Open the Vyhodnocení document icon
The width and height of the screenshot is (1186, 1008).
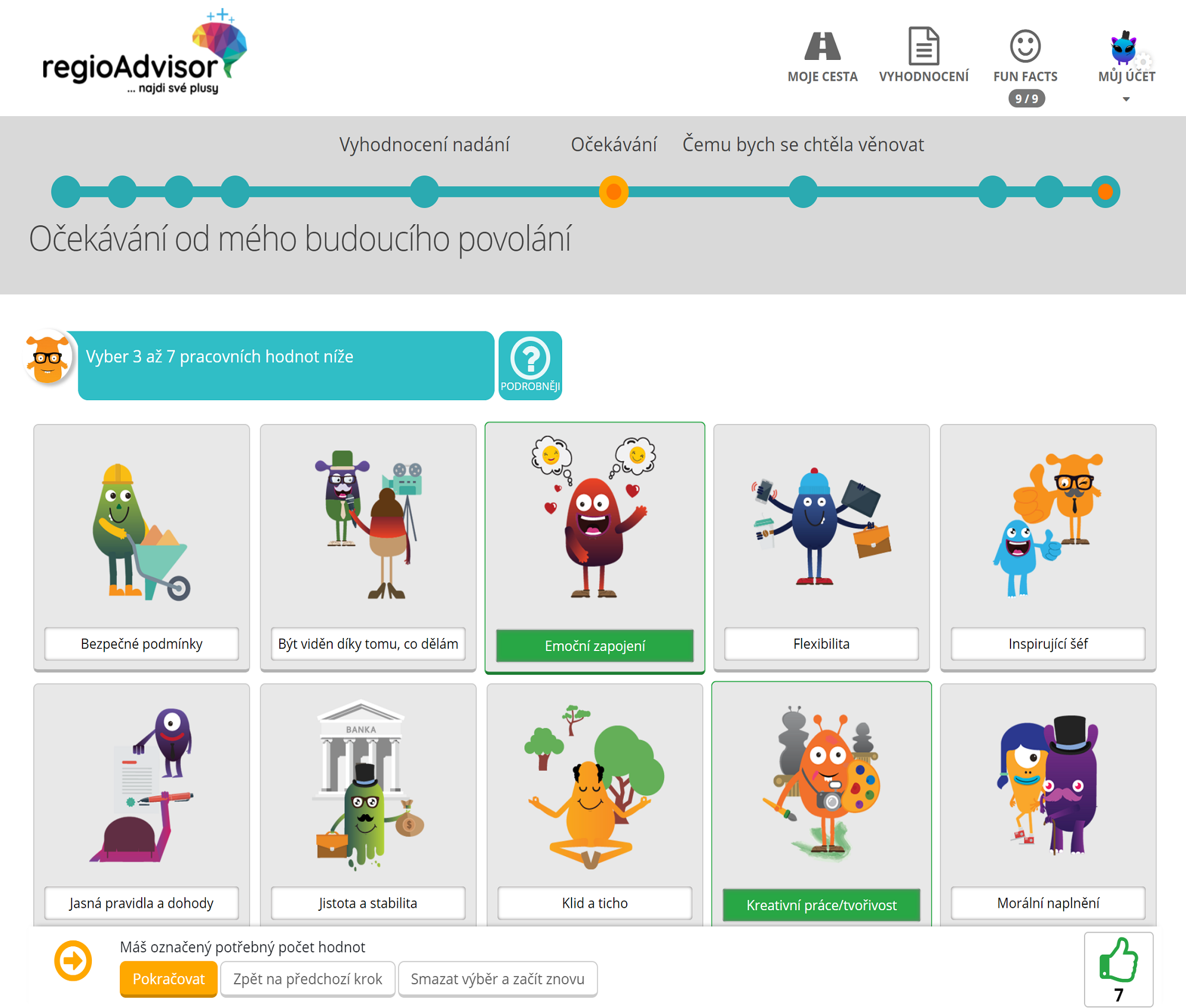923,46
